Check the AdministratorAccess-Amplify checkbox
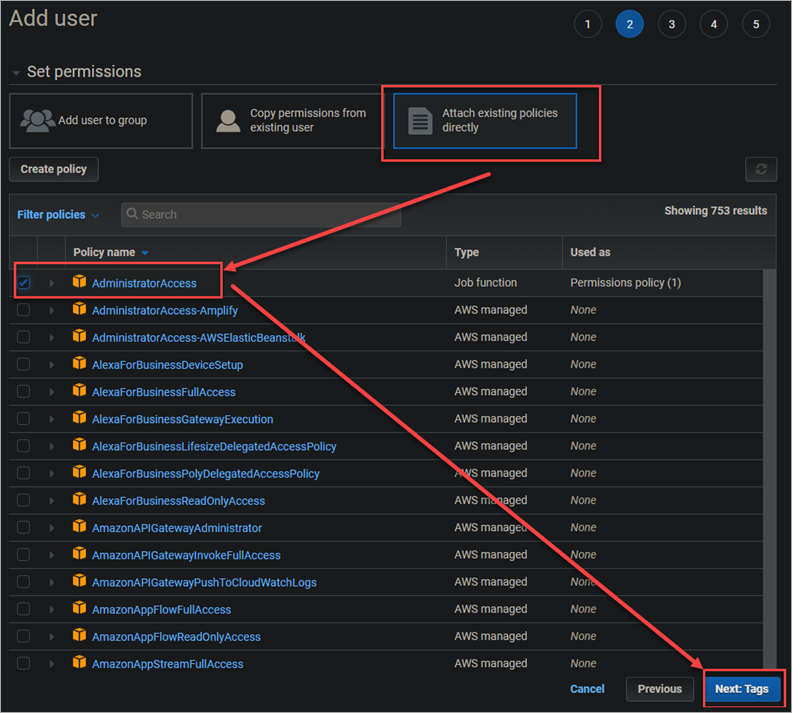 (x=23, y=310)
